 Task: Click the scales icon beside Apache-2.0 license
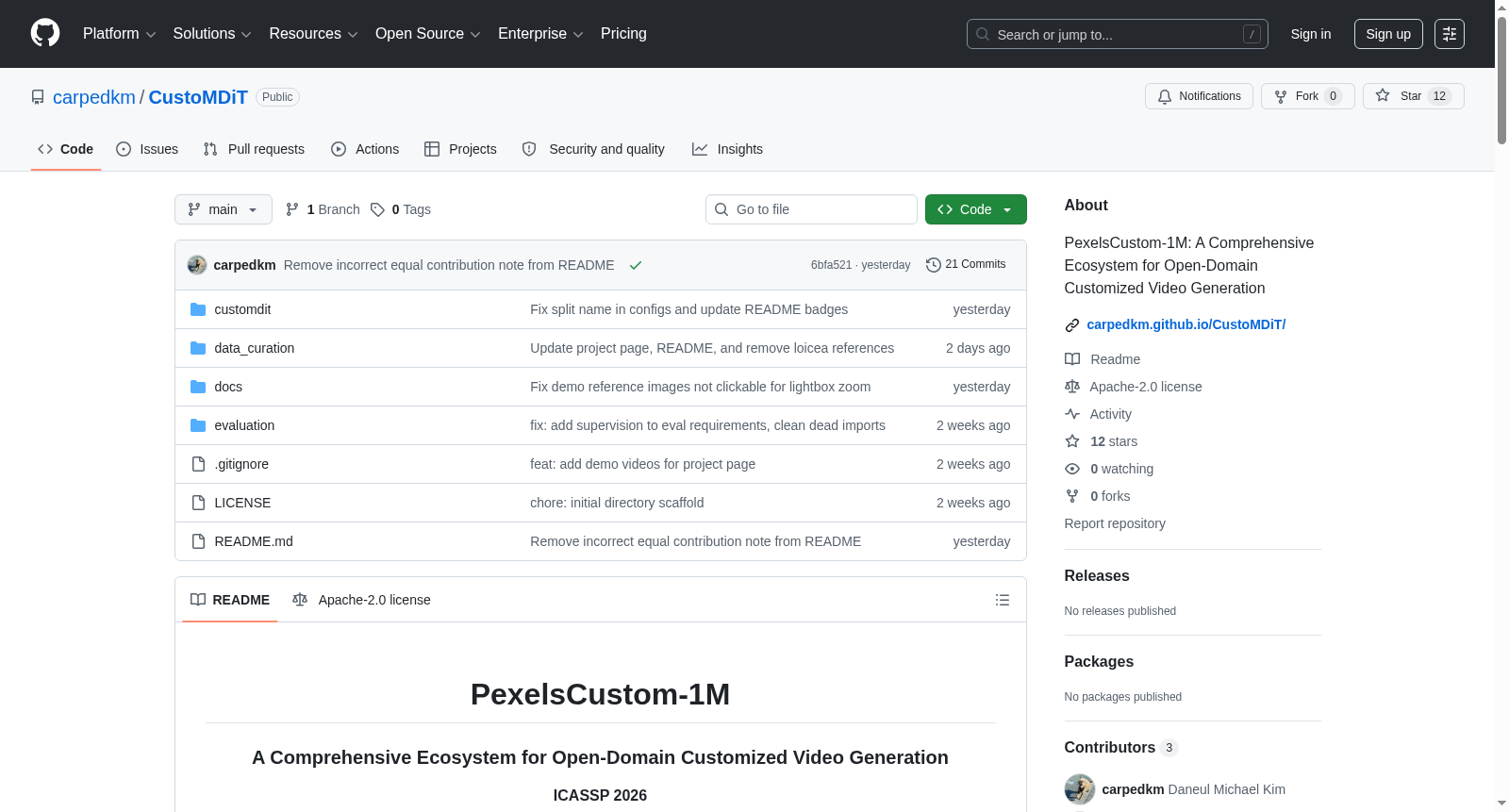point(1072,387)
